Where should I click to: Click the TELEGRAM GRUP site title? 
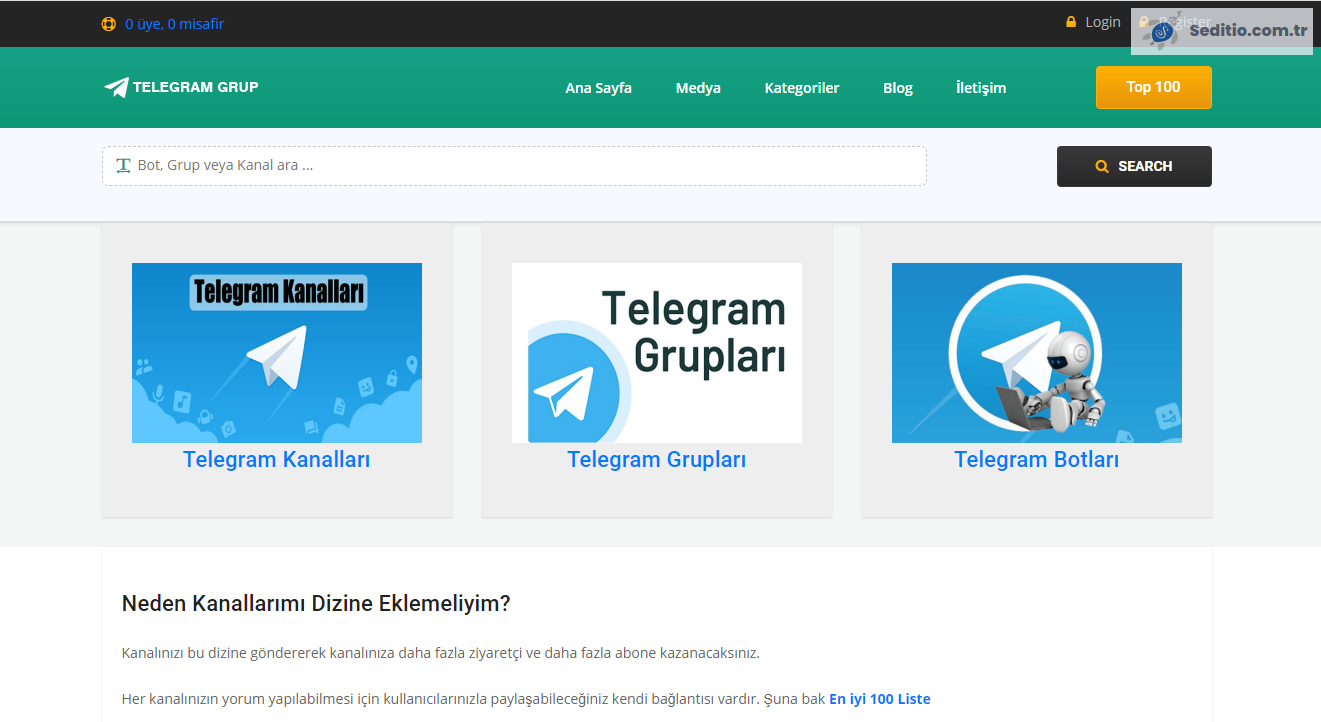pyautogui.click(x=196, y=87)
